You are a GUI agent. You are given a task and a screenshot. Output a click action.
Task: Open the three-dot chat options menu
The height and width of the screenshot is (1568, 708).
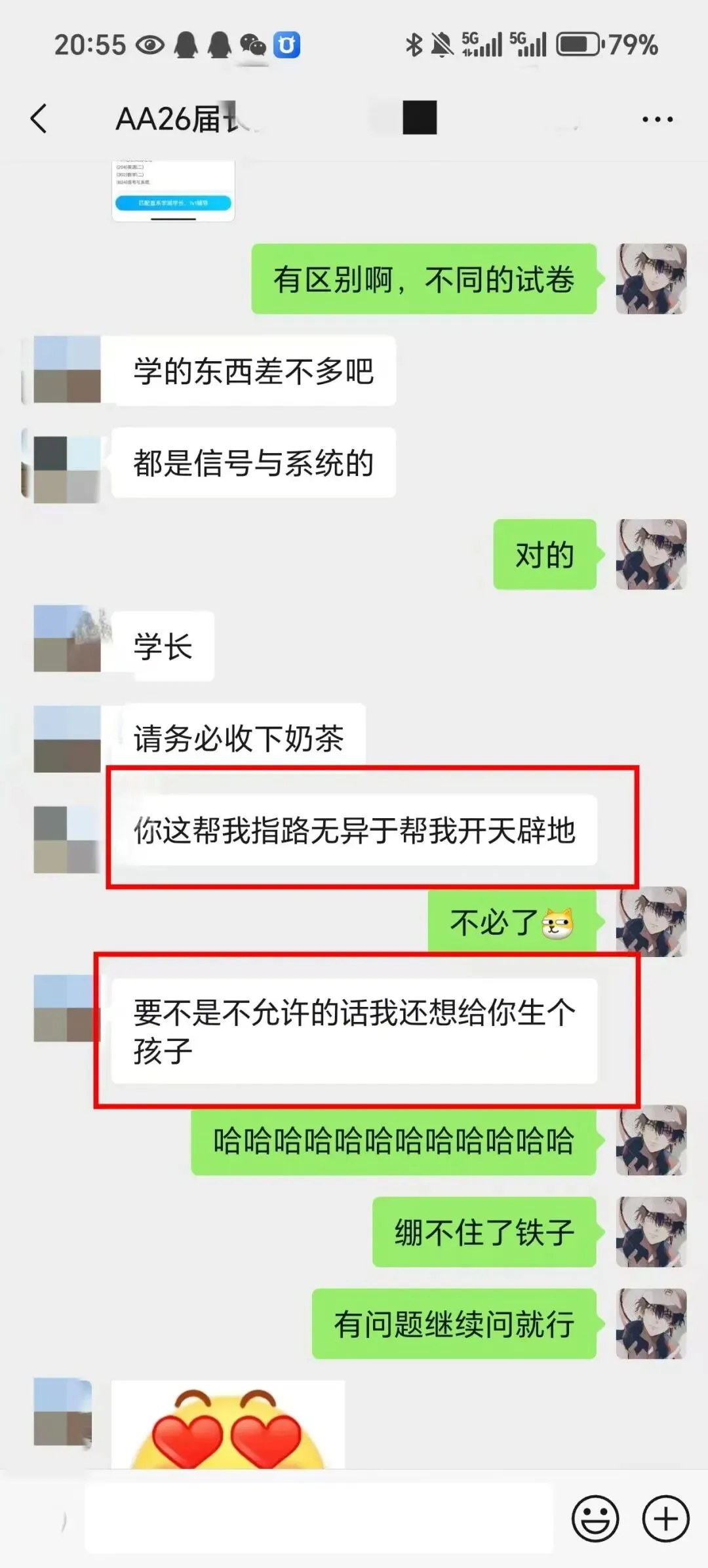coord(657,119)
